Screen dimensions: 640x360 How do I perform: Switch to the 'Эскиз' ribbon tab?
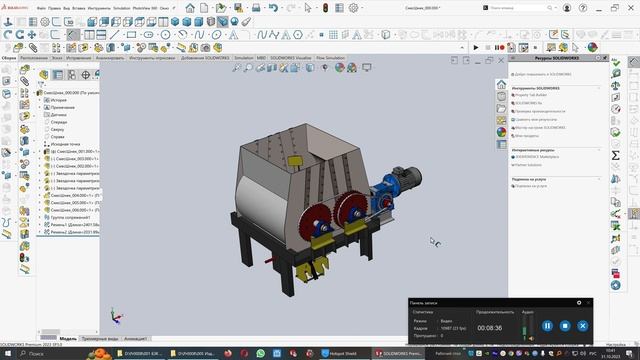click(x=57, y=58)
